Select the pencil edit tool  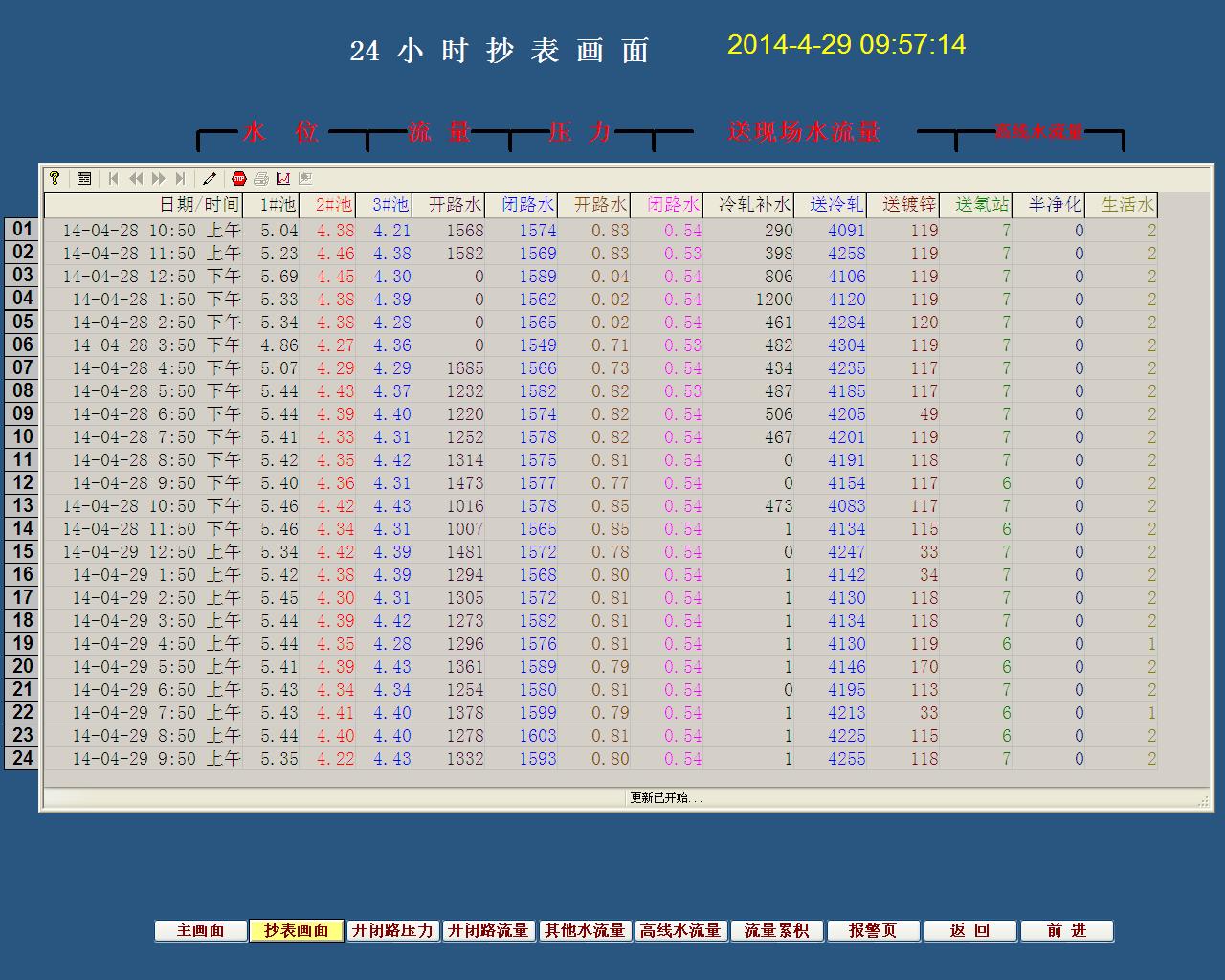[210, 178]
